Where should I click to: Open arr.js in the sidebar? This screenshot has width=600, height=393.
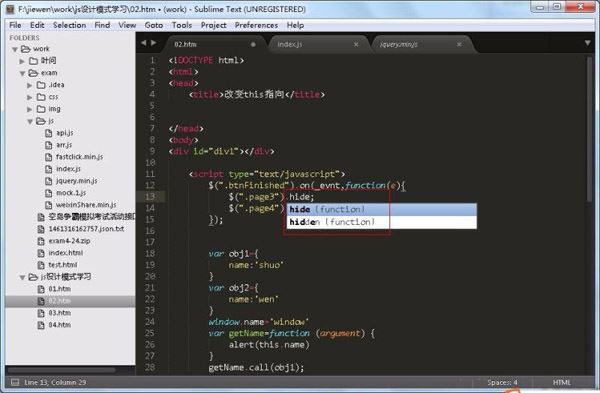point(64,145)
